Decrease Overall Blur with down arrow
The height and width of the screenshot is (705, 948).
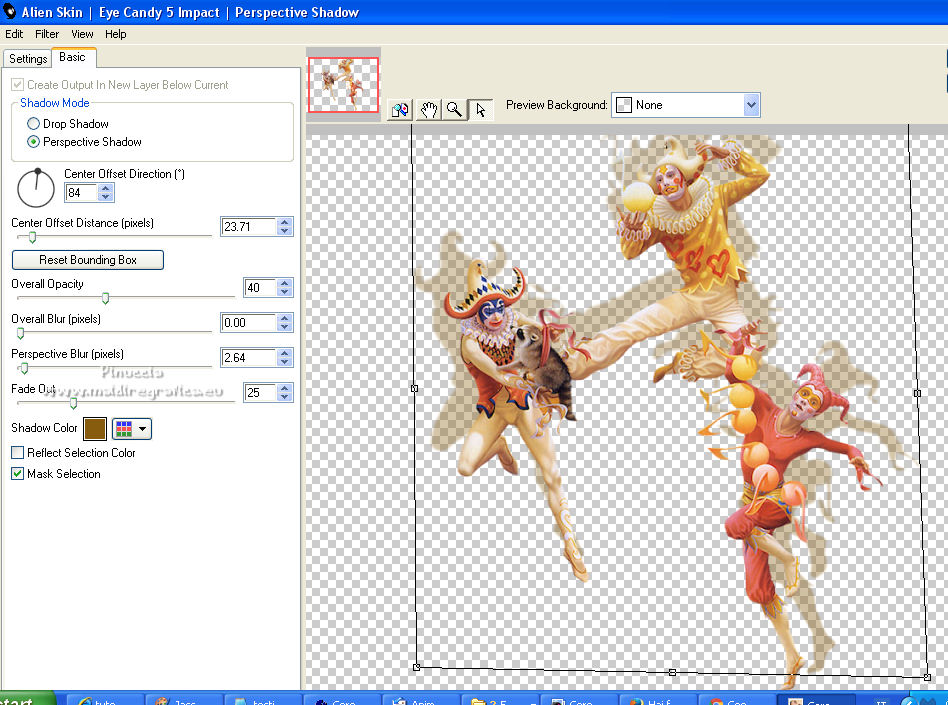tap(285, 327)
